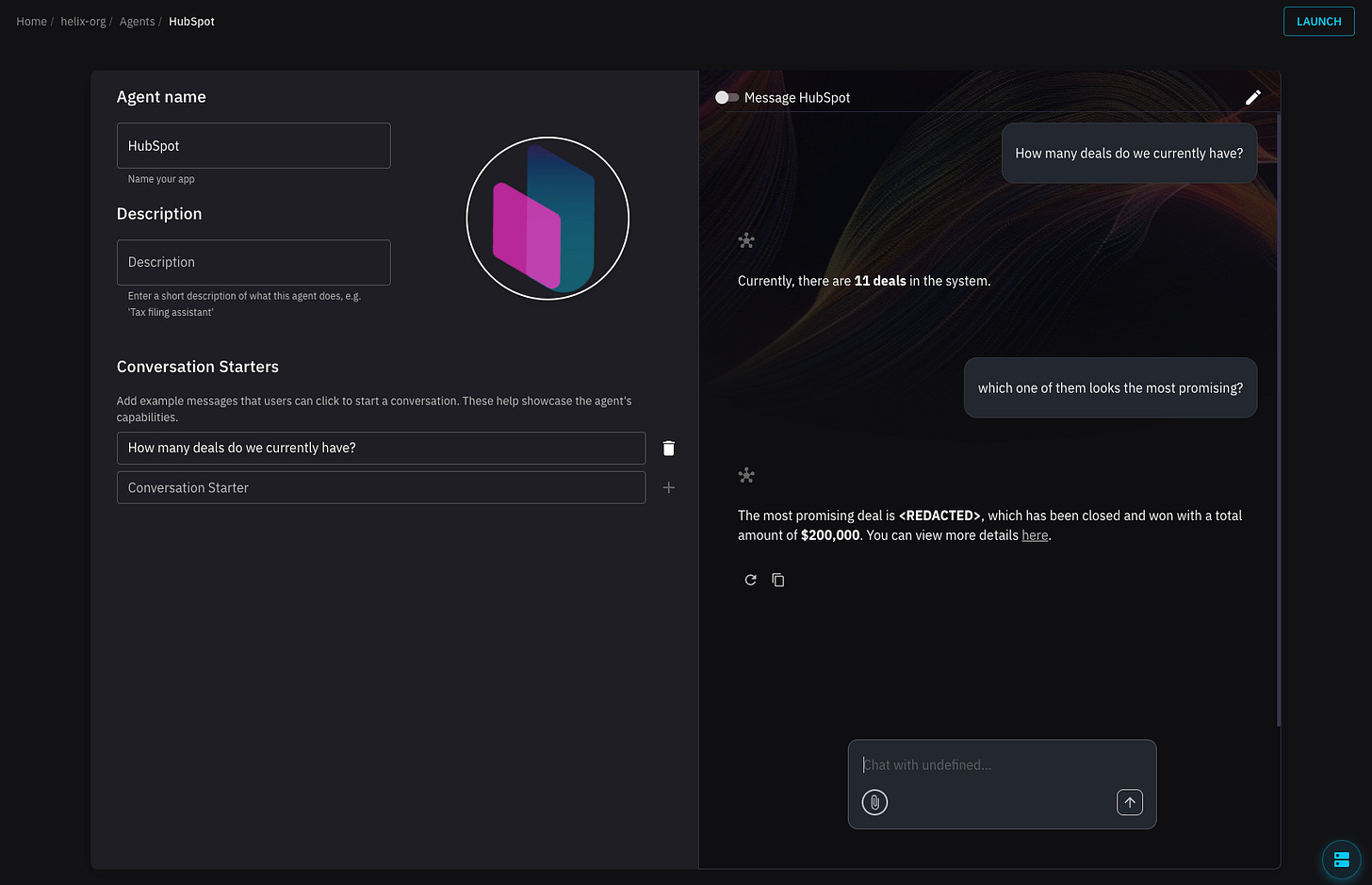Focus the Description input field
The width and height of the screenshot is (1372, 885).
point(253,262)
